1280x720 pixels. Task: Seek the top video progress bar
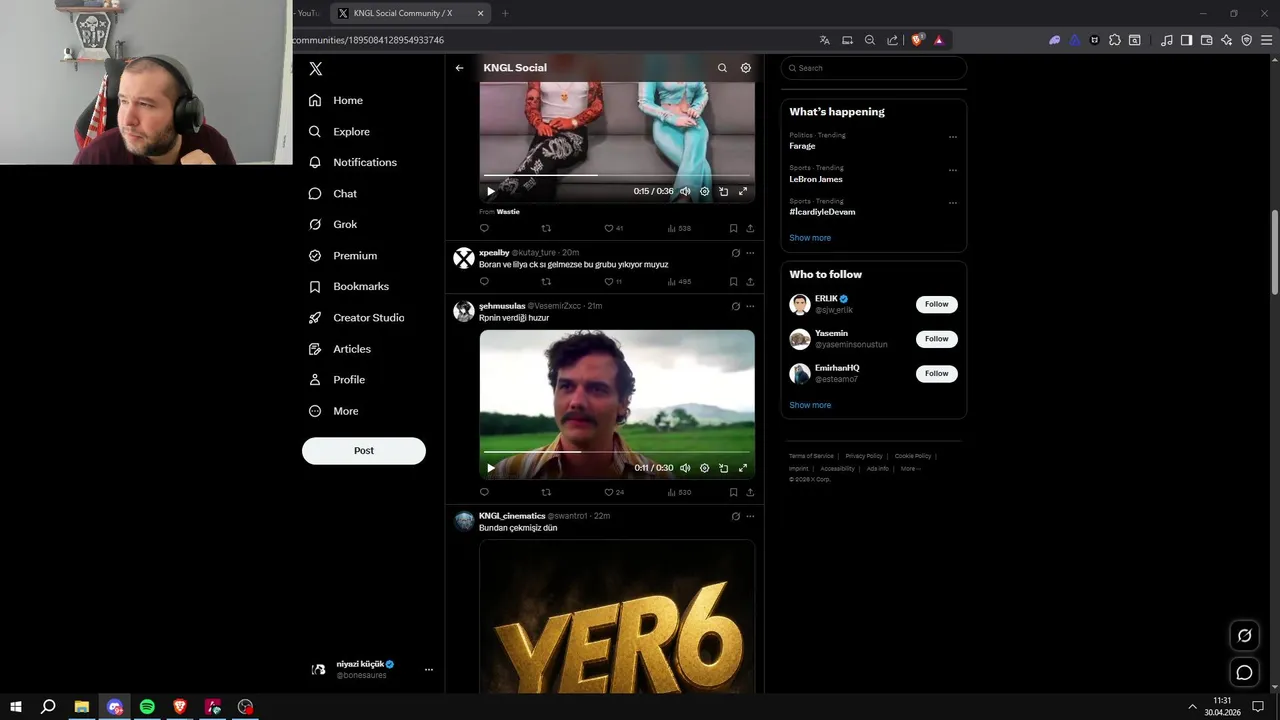[616, 175]
